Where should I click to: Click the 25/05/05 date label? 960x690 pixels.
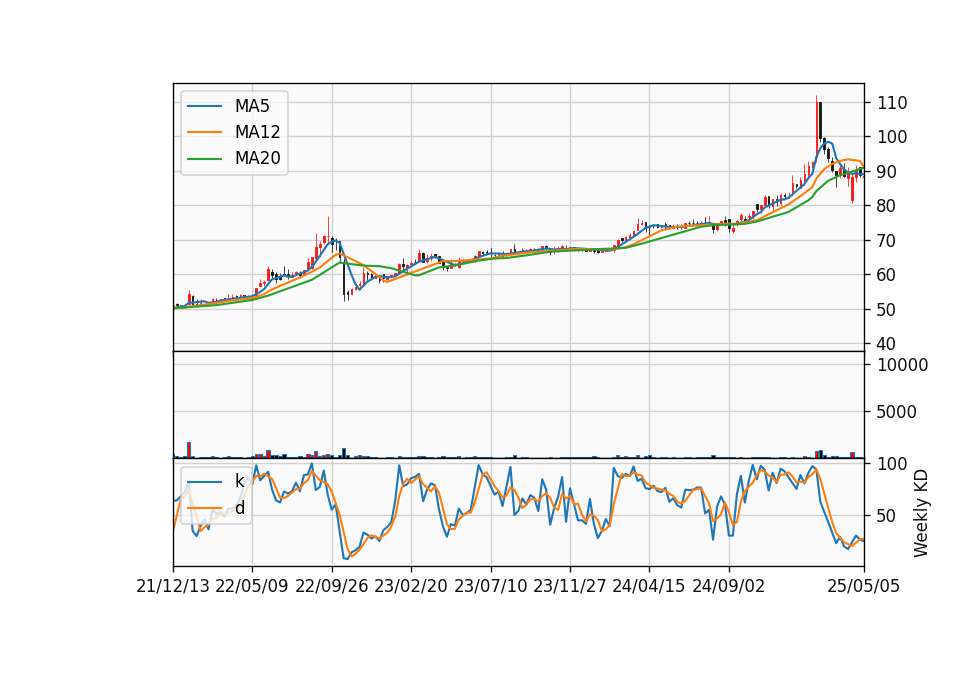(x=864, y=586)
